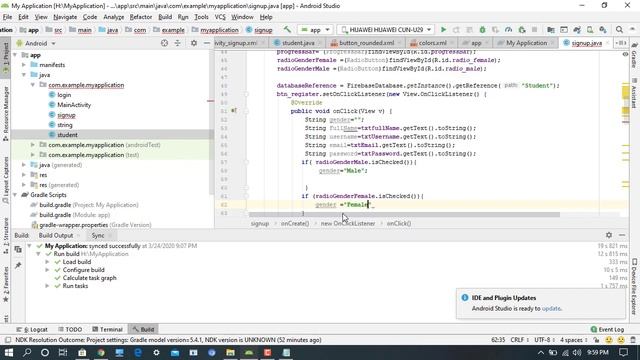Click the update link in notification
This screenshot has width=640, height=360.
(x=551, y=309)
